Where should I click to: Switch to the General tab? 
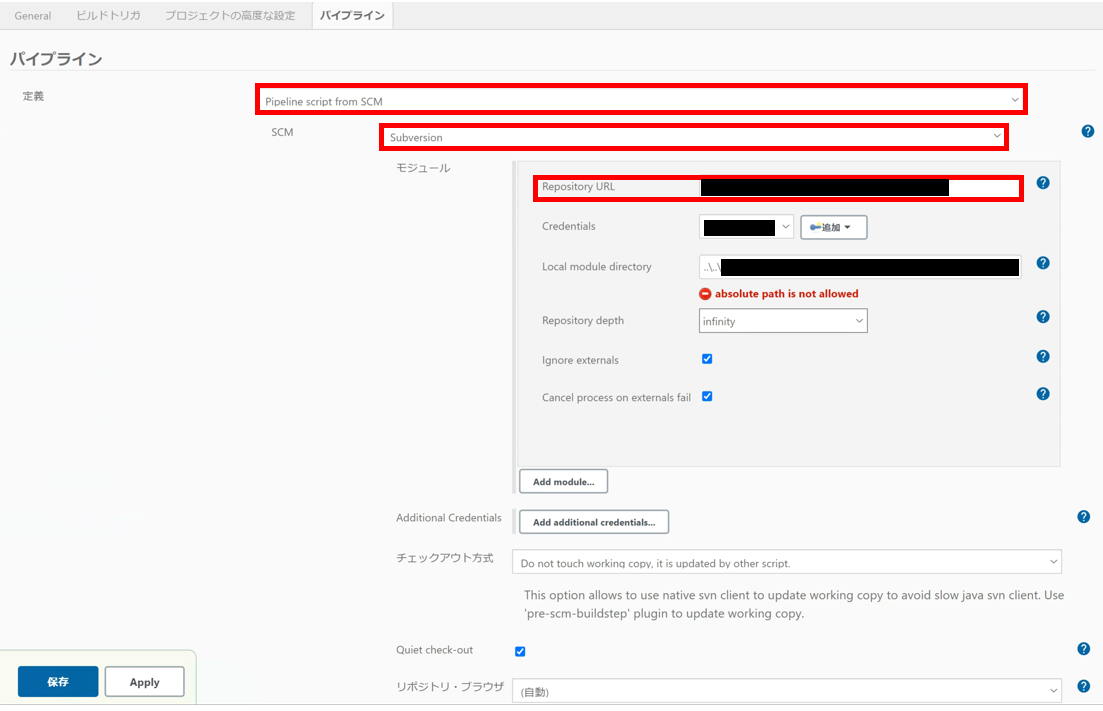click(32, 15)
